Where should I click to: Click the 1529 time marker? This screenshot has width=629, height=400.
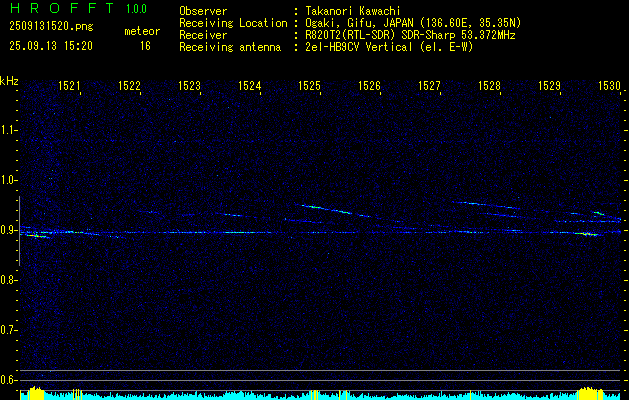point(550,85)
